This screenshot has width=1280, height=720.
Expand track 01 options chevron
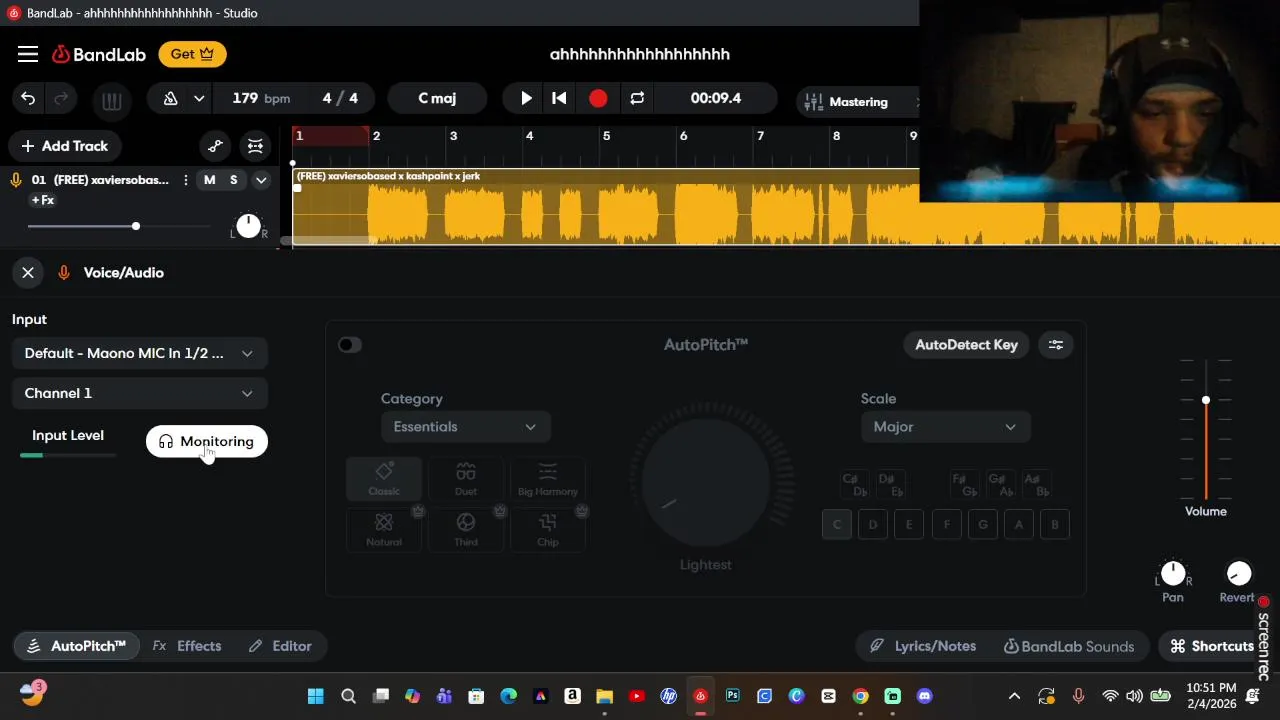click(x=261, y=180)
